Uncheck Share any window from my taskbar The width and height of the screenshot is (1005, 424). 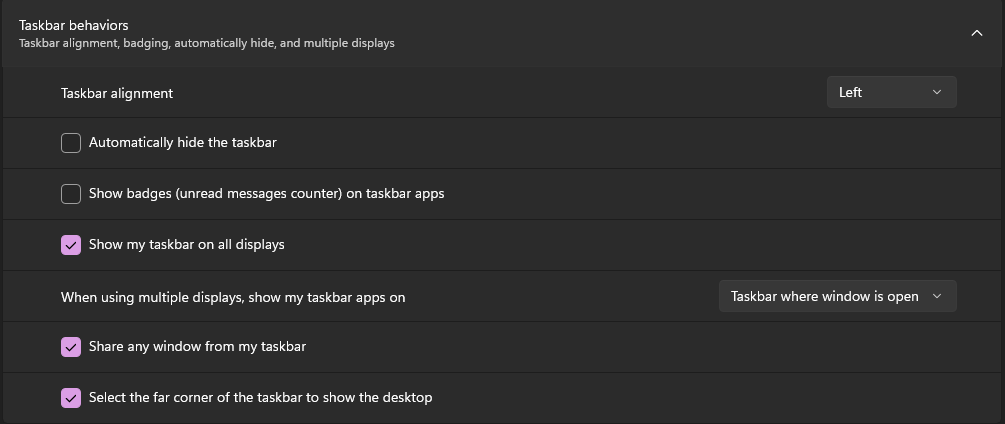pyautogui.click(x=71, y=347)
